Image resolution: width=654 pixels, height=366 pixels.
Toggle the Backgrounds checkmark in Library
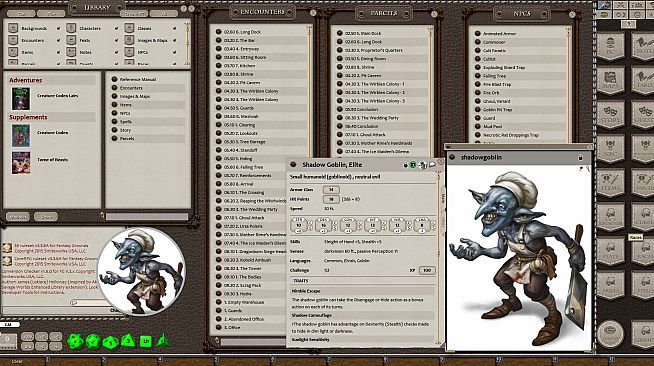(58, 28)
